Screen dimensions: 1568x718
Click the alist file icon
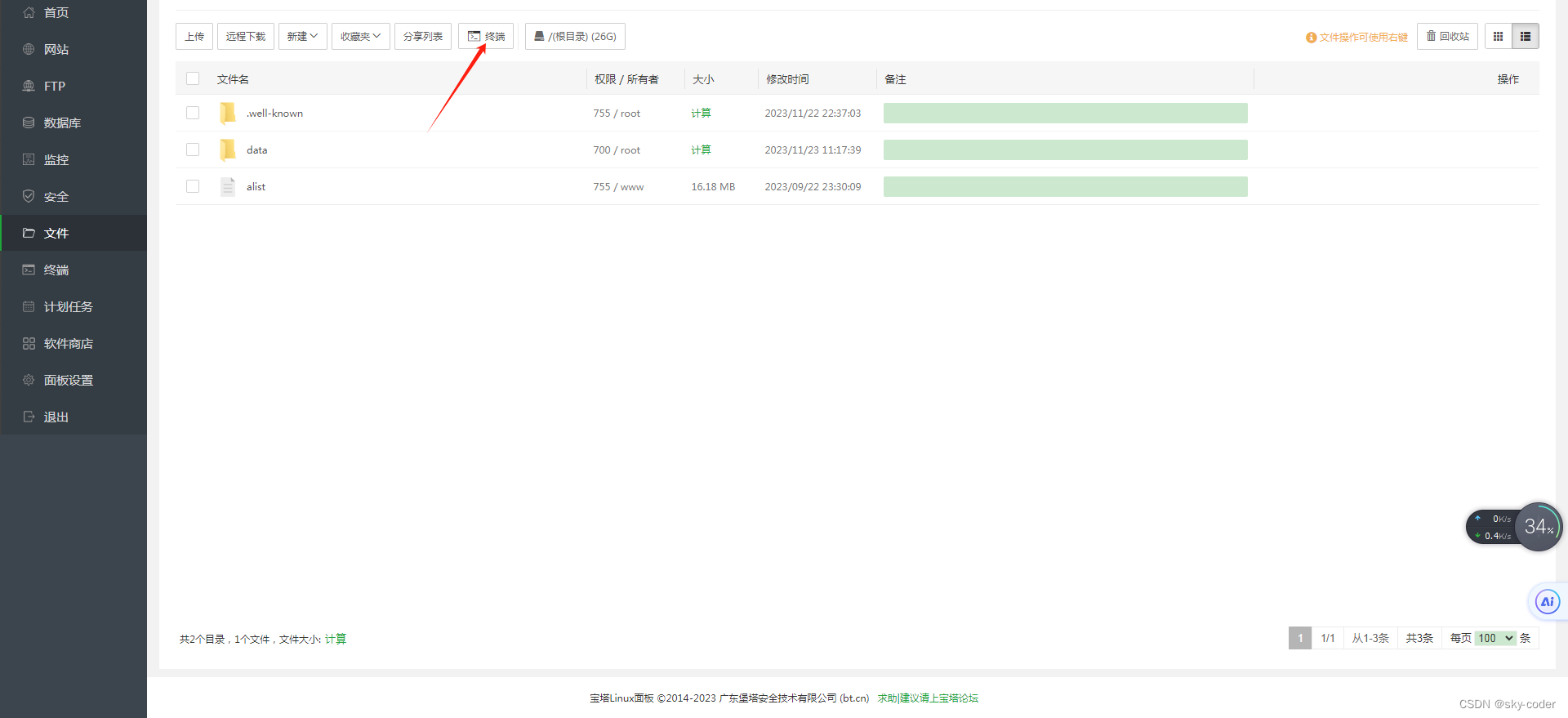228,186
